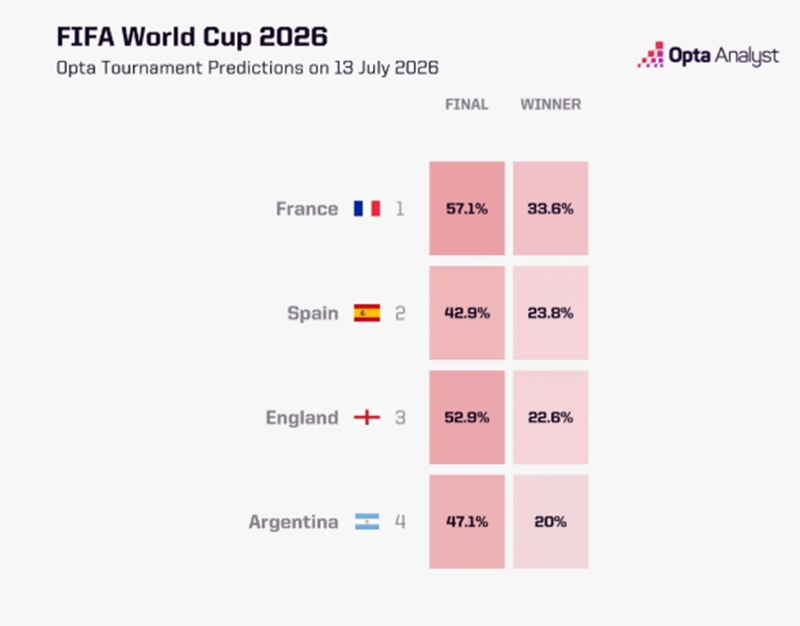Click the France flag icon
This screenshot has height=626, width=800.
[367, 209]
